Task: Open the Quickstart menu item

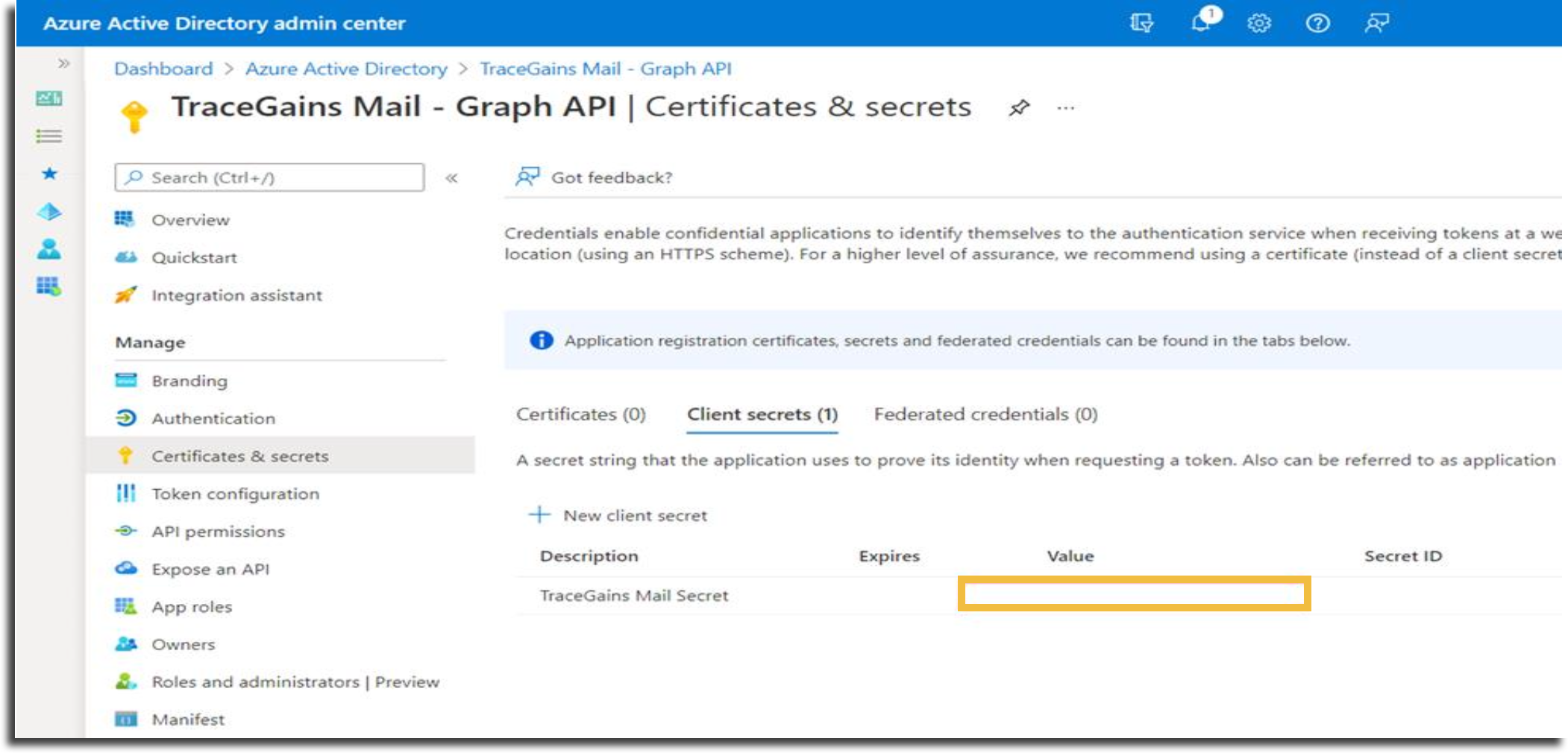Action: pyautogui.click(x=194, y=257)
